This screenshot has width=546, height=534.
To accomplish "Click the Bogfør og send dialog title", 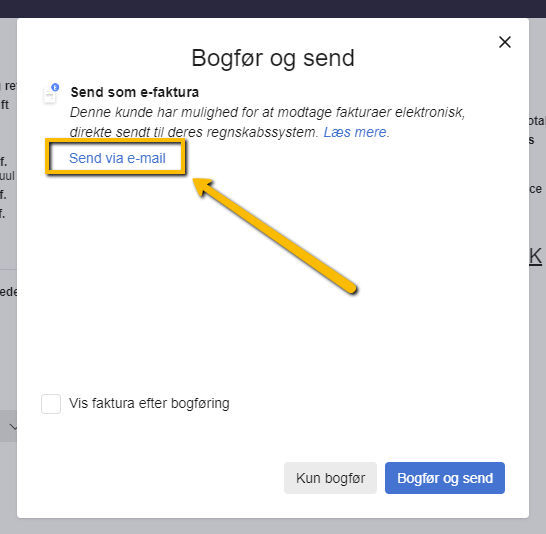I will 273,58.
